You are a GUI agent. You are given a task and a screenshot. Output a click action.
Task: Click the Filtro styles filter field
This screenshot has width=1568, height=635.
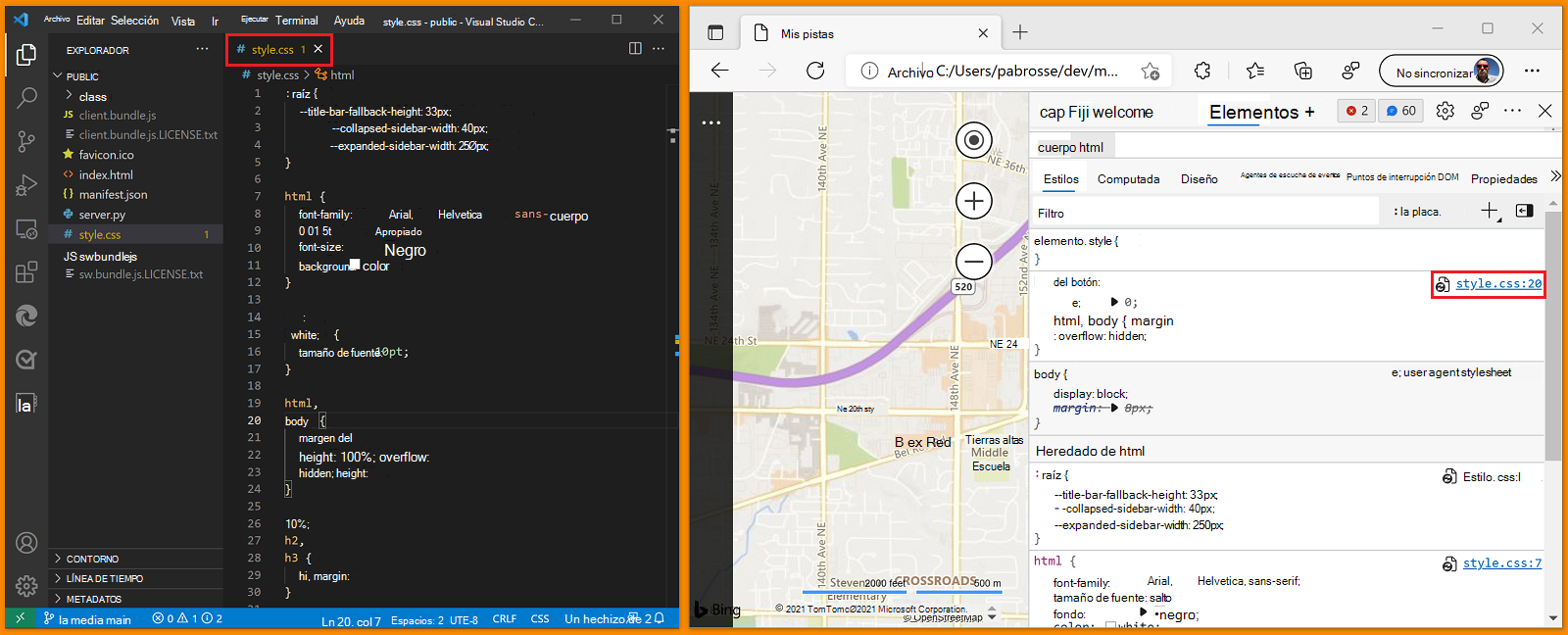click(1207, 212)
